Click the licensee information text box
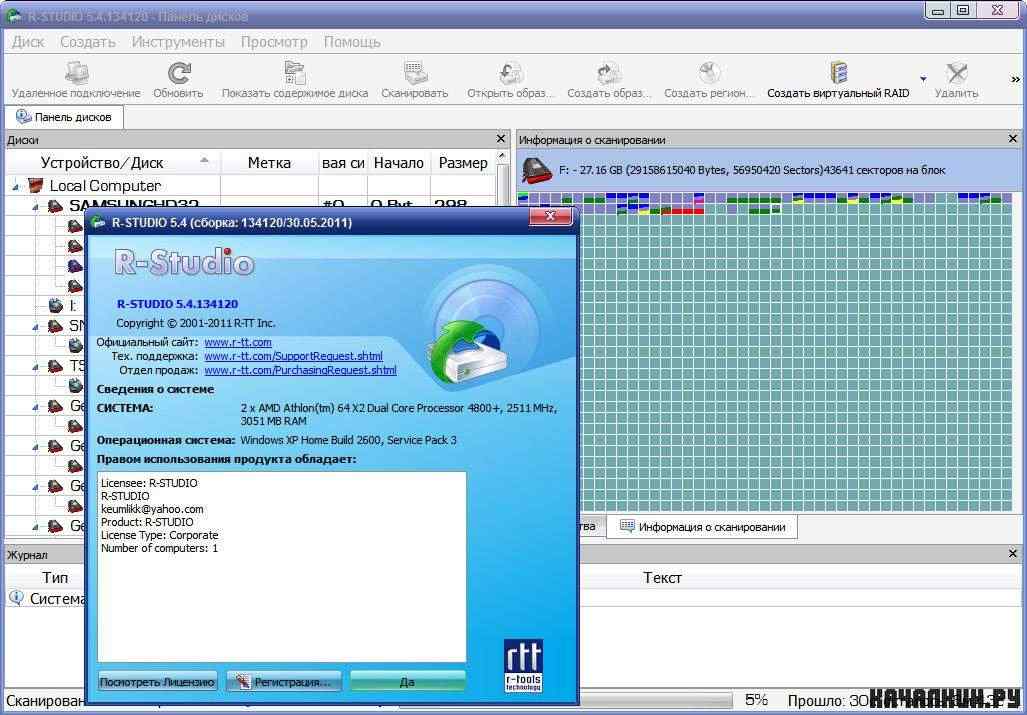This screenshot has height=715, width=1027. [282, 567]
